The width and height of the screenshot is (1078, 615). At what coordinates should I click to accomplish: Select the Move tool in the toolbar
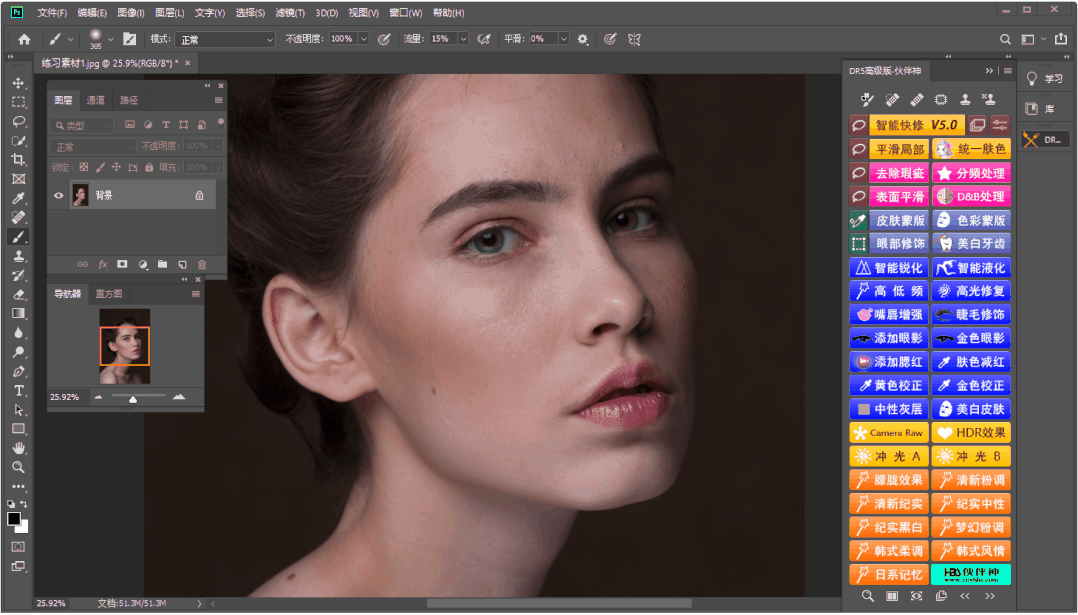[x=18, y=83]
